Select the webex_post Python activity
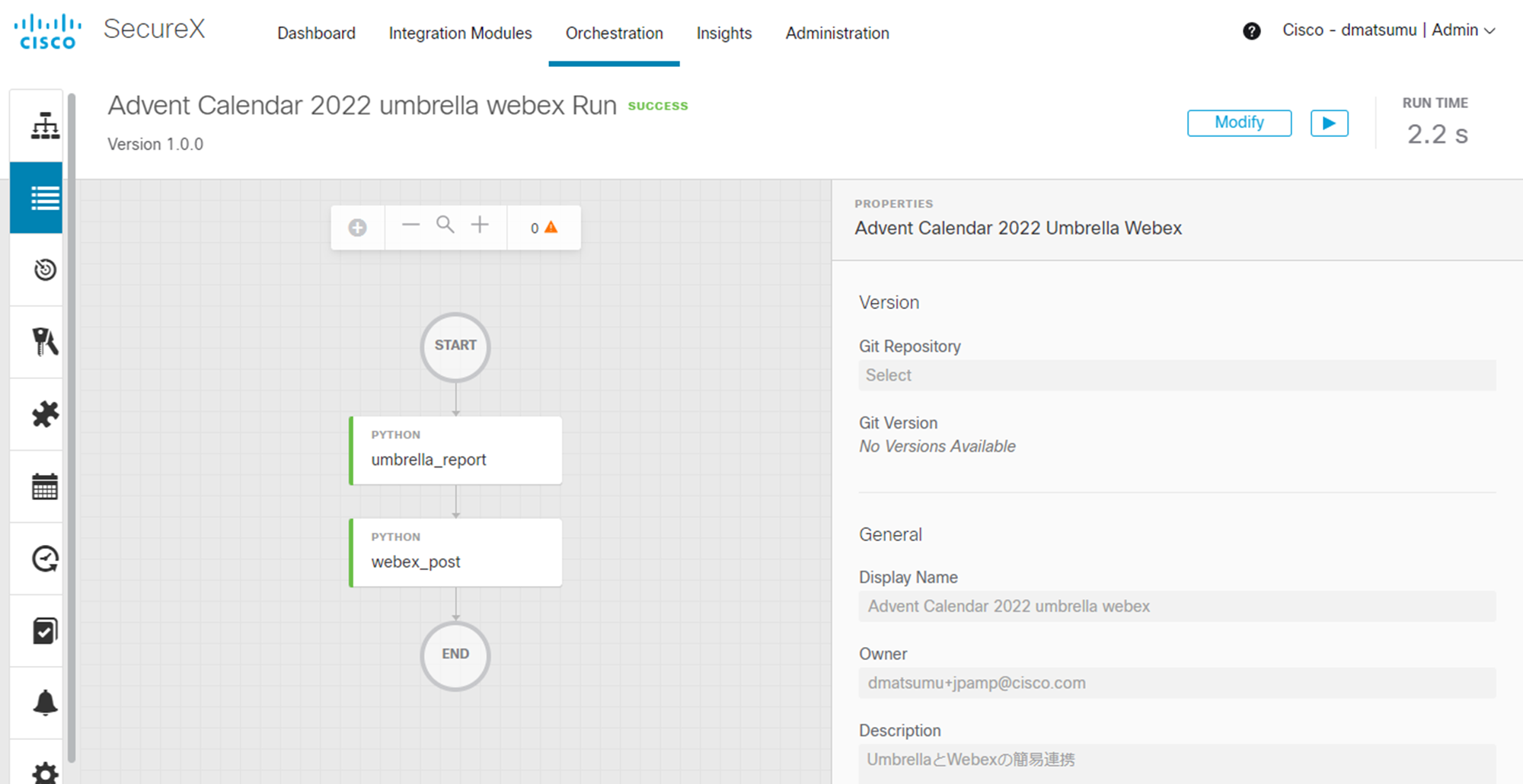1523x784 pixels. tap(455, 553)
